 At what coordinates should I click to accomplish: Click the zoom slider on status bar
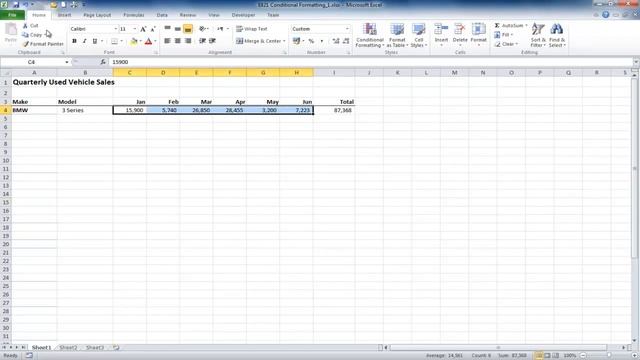click(609, 356)
